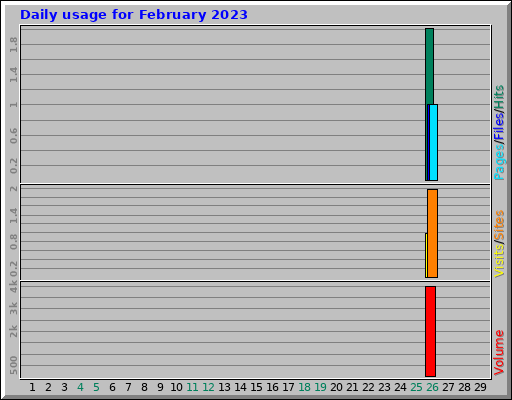Click the red Volume legend label
Image resolution: width=512 pixels, height=400 pixels.
499,353
